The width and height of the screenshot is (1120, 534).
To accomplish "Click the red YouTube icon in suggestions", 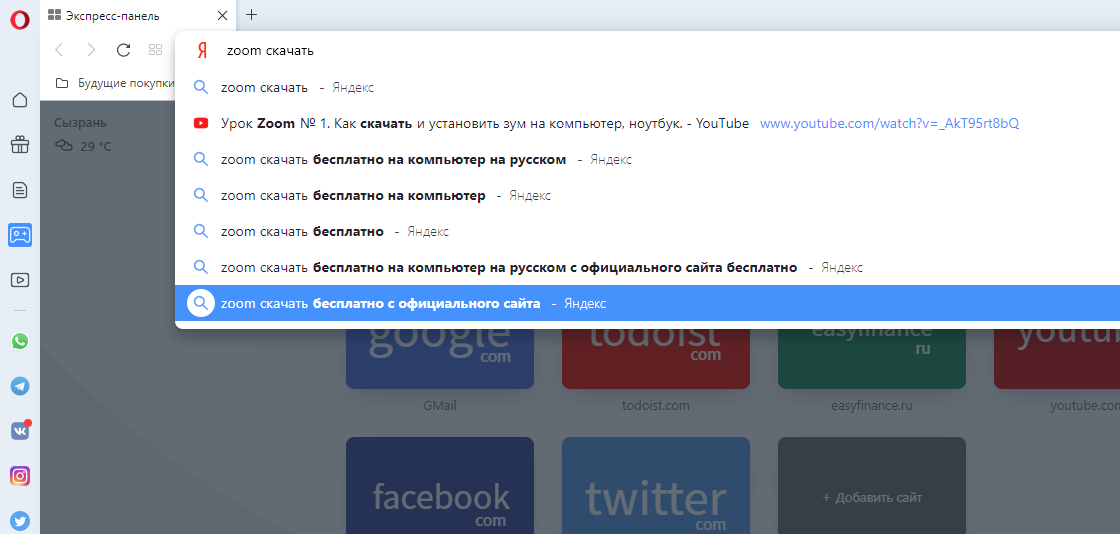I will coord(201,124).
